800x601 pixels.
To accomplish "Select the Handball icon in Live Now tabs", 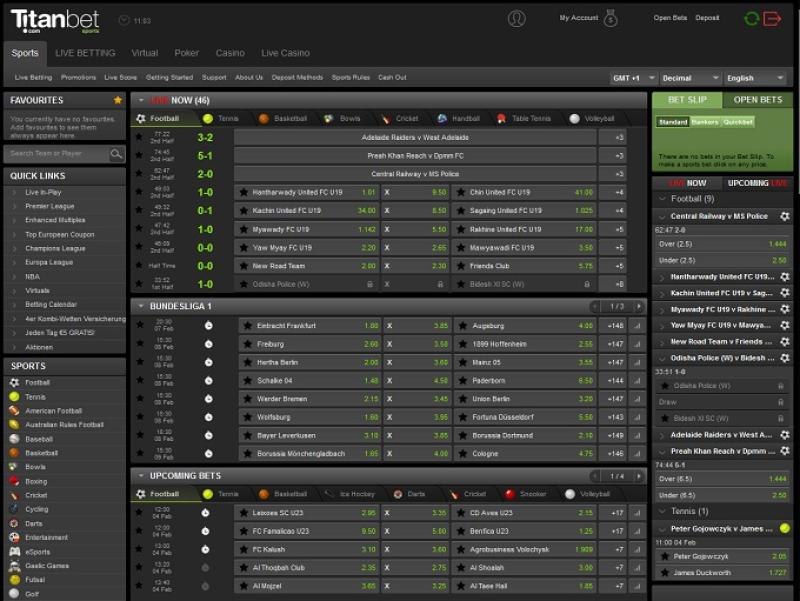I will [x=442, y=119].
